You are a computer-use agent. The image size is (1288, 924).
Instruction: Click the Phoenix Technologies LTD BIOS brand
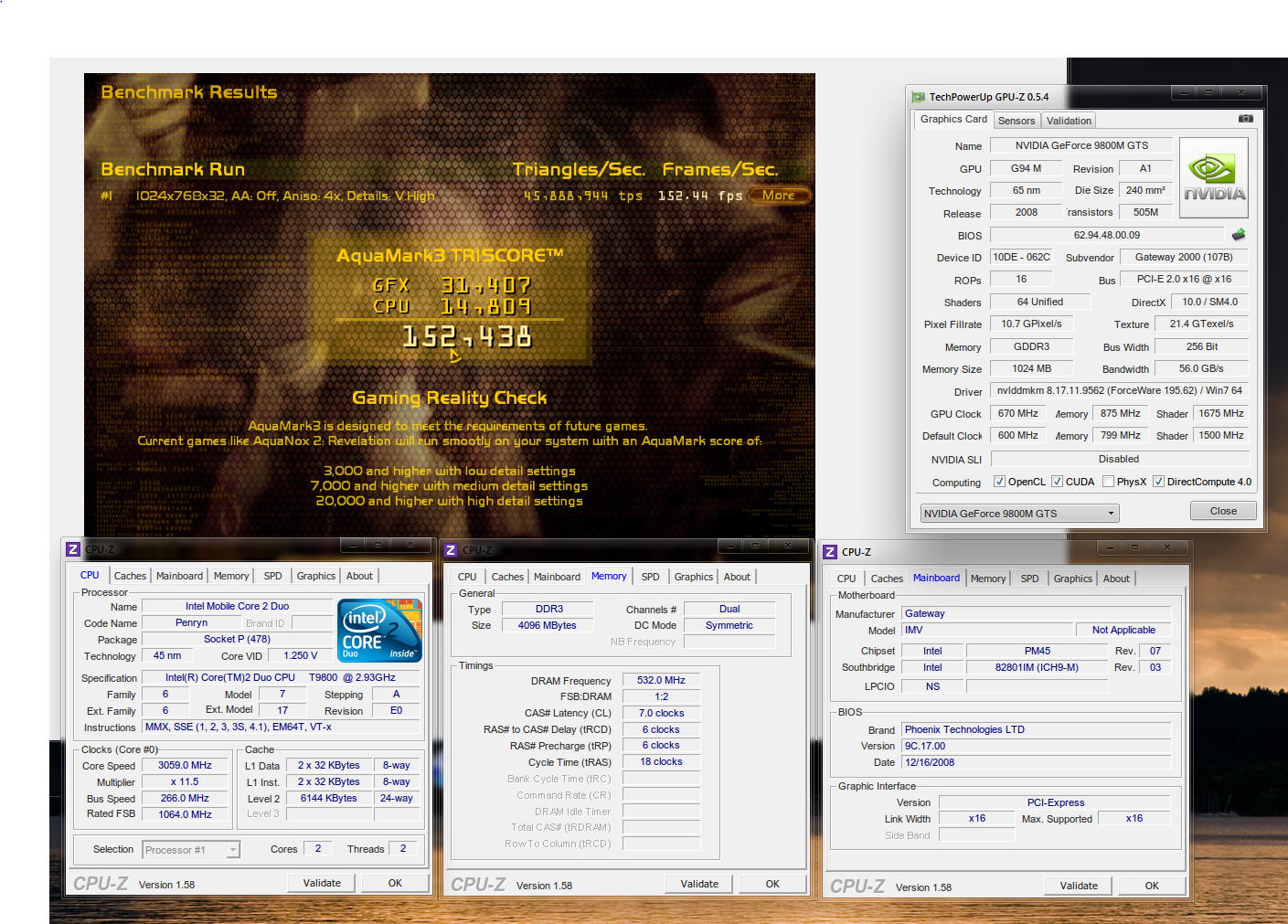[x=1037, y=729]
